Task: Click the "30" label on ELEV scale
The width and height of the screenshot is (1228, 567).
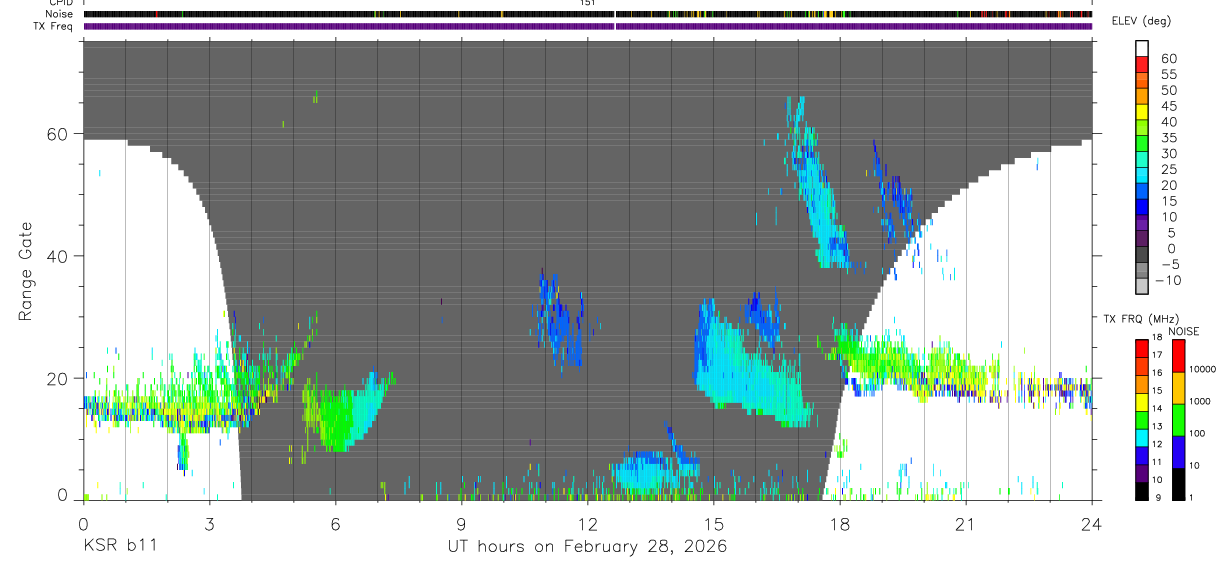Action: tap(1167, 154)
